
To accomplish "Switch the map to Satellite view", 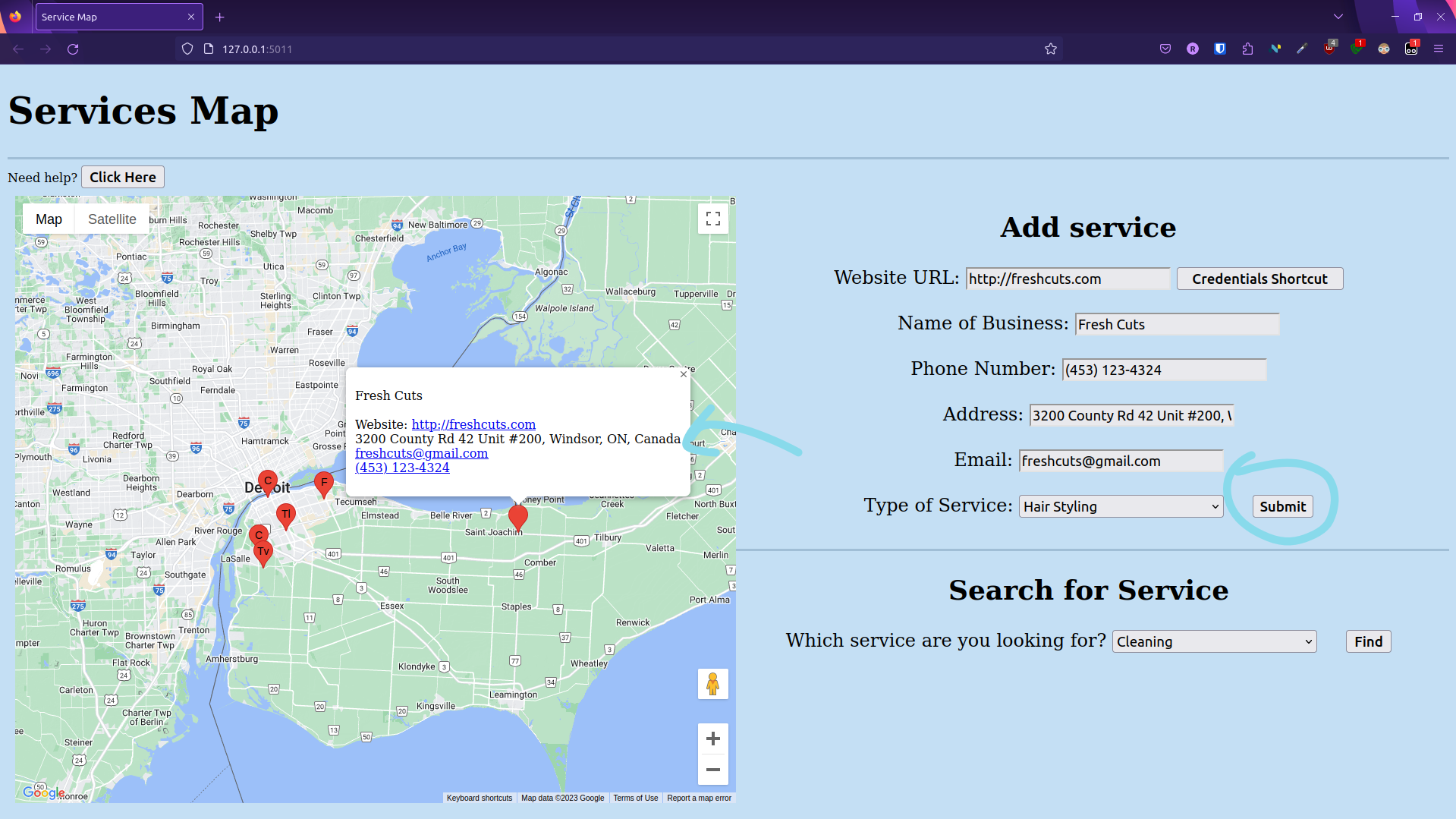I will pyautogui.click(x=112, y=219).
